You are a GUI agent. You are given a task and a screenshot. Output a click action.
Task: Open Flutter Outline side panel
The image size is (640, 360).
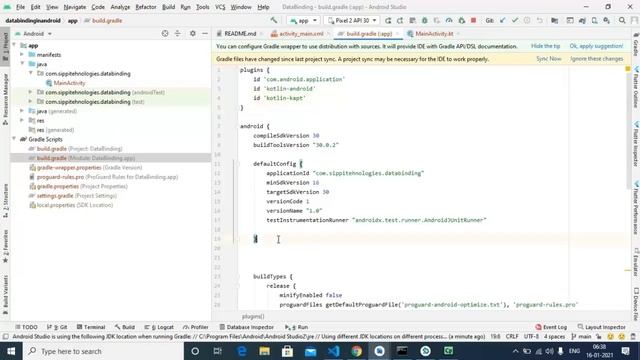[x=636, y=87]
